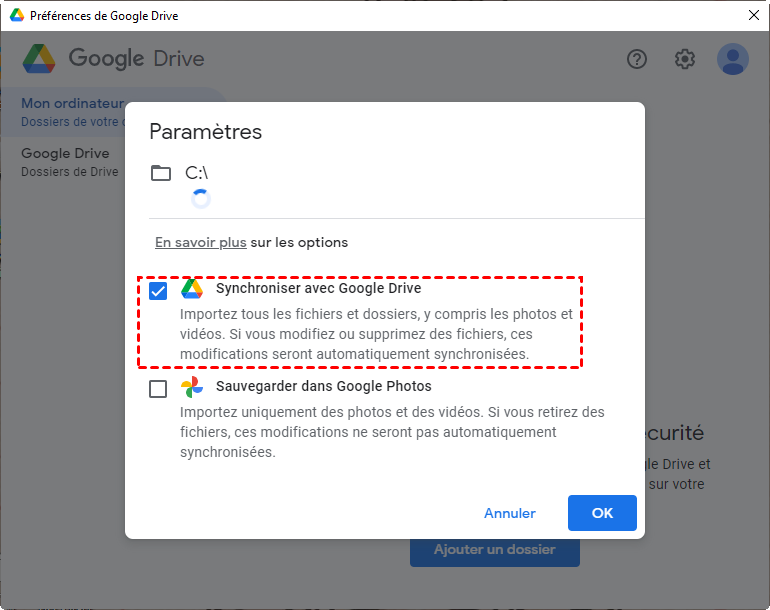Screen dimensions: 770x610
Task: Click the Google Drive icon beside Synchroniser
Action: point(192,289)
